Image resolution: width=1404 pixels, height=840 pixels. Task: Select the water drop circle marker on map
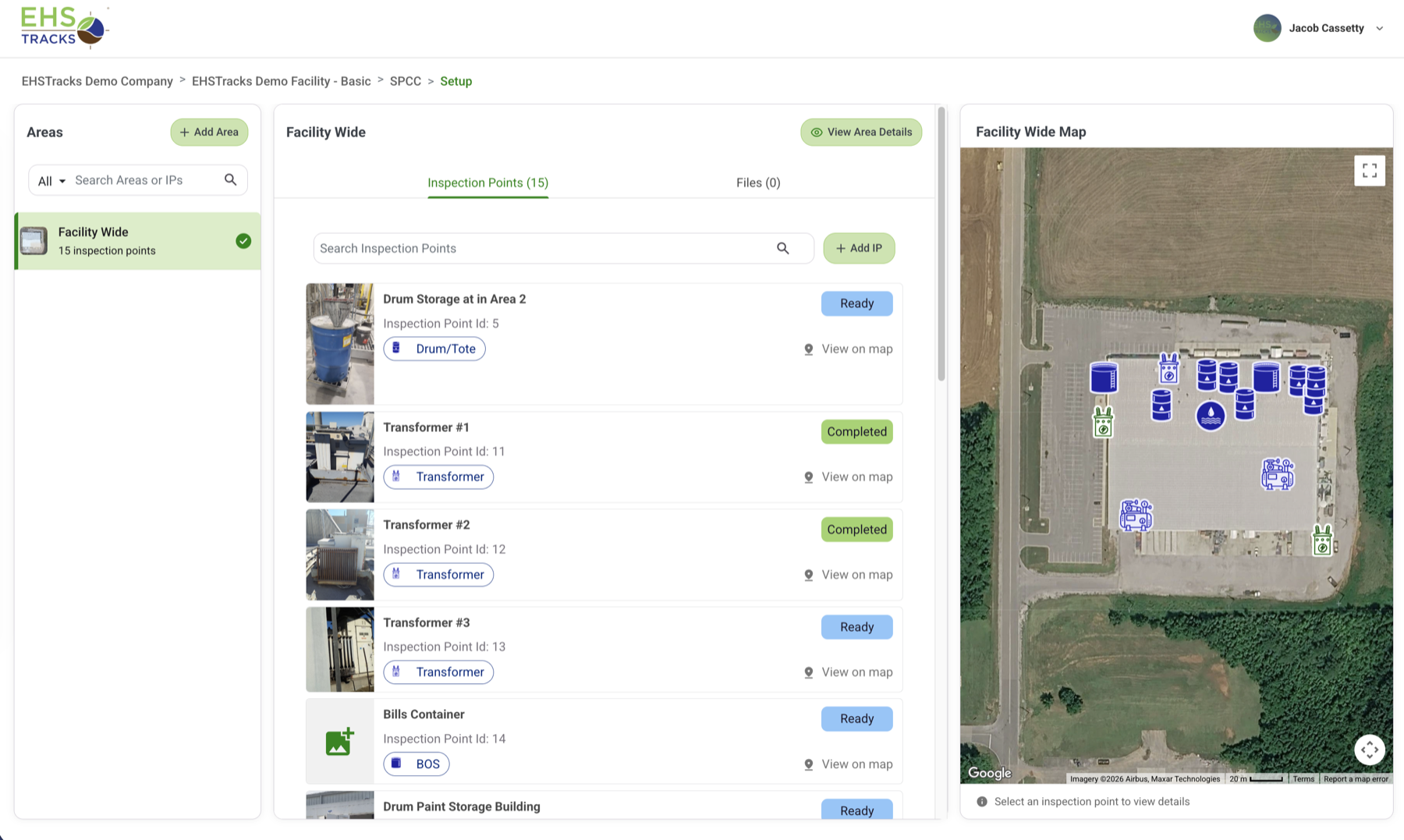(x=1211, y=416)
